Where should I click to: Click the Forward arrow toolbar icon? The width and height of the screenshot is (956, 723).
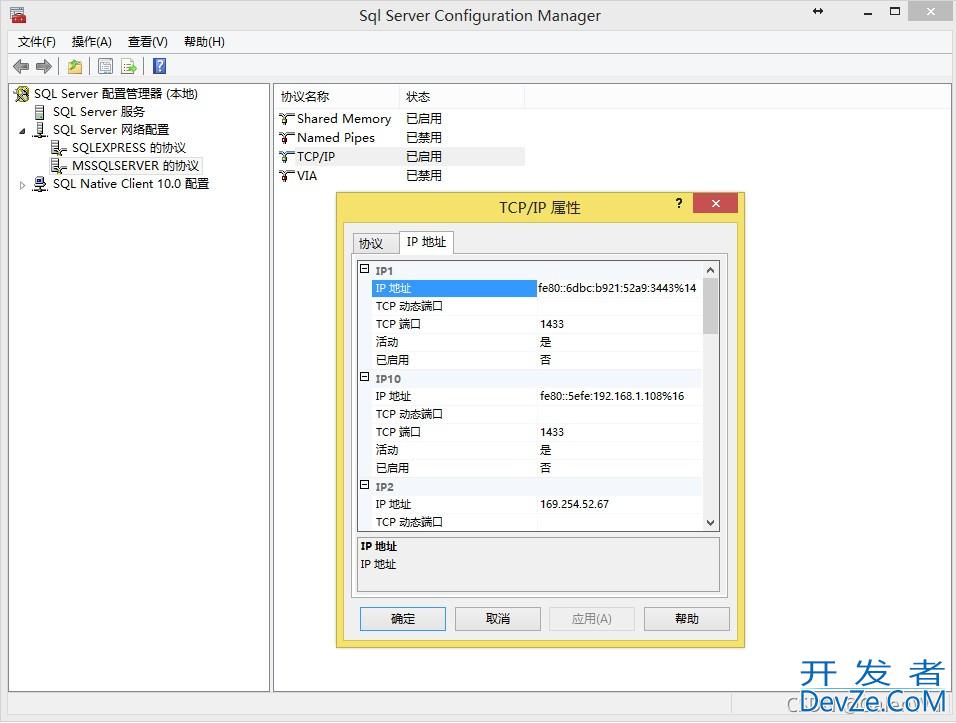(44, 66)
